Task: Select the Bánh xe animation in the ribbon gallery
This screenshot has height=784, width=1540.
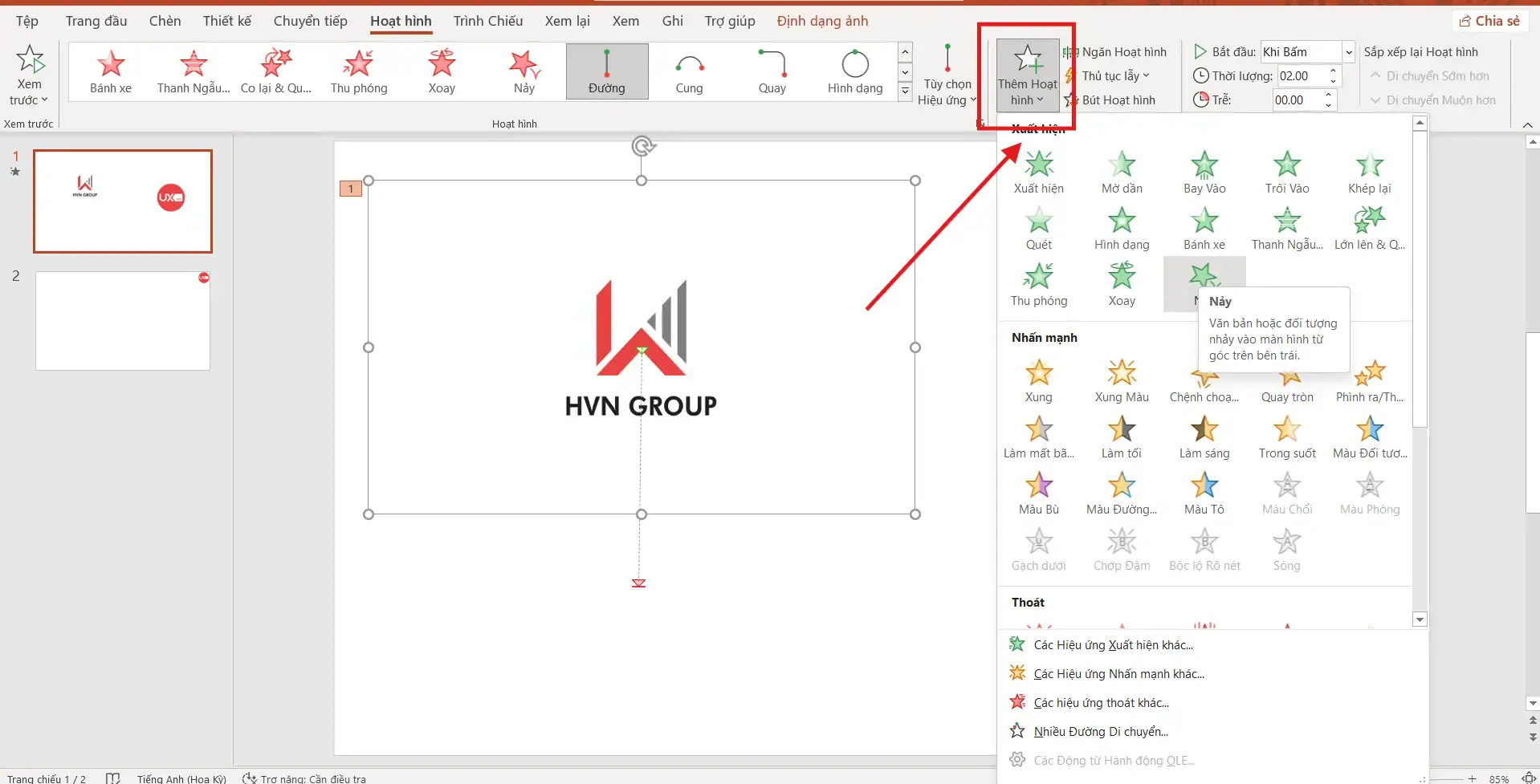Action: tap(111, 71)
